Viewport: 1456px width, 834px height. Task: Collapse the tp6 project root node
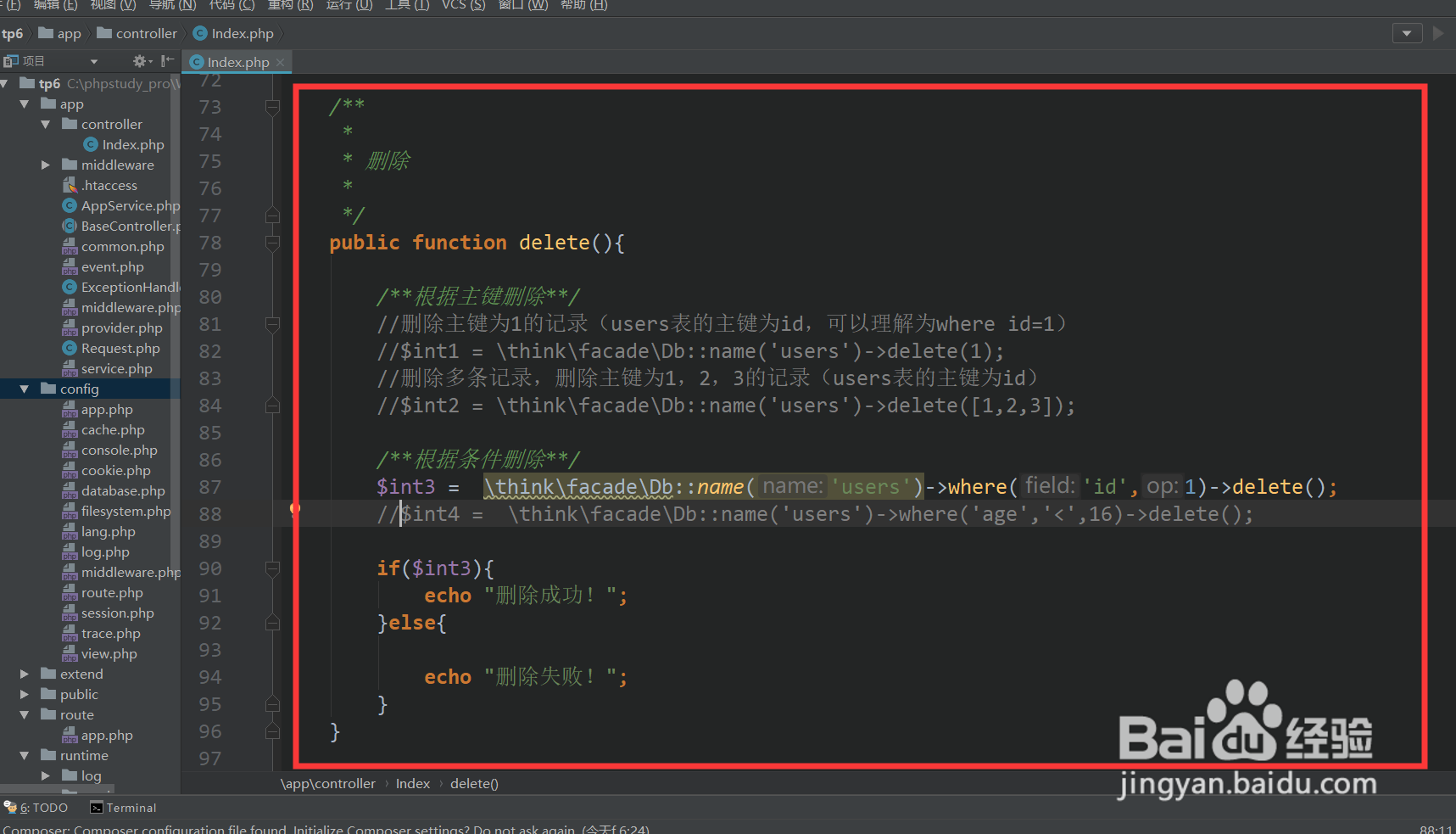(x=4, y=83)
